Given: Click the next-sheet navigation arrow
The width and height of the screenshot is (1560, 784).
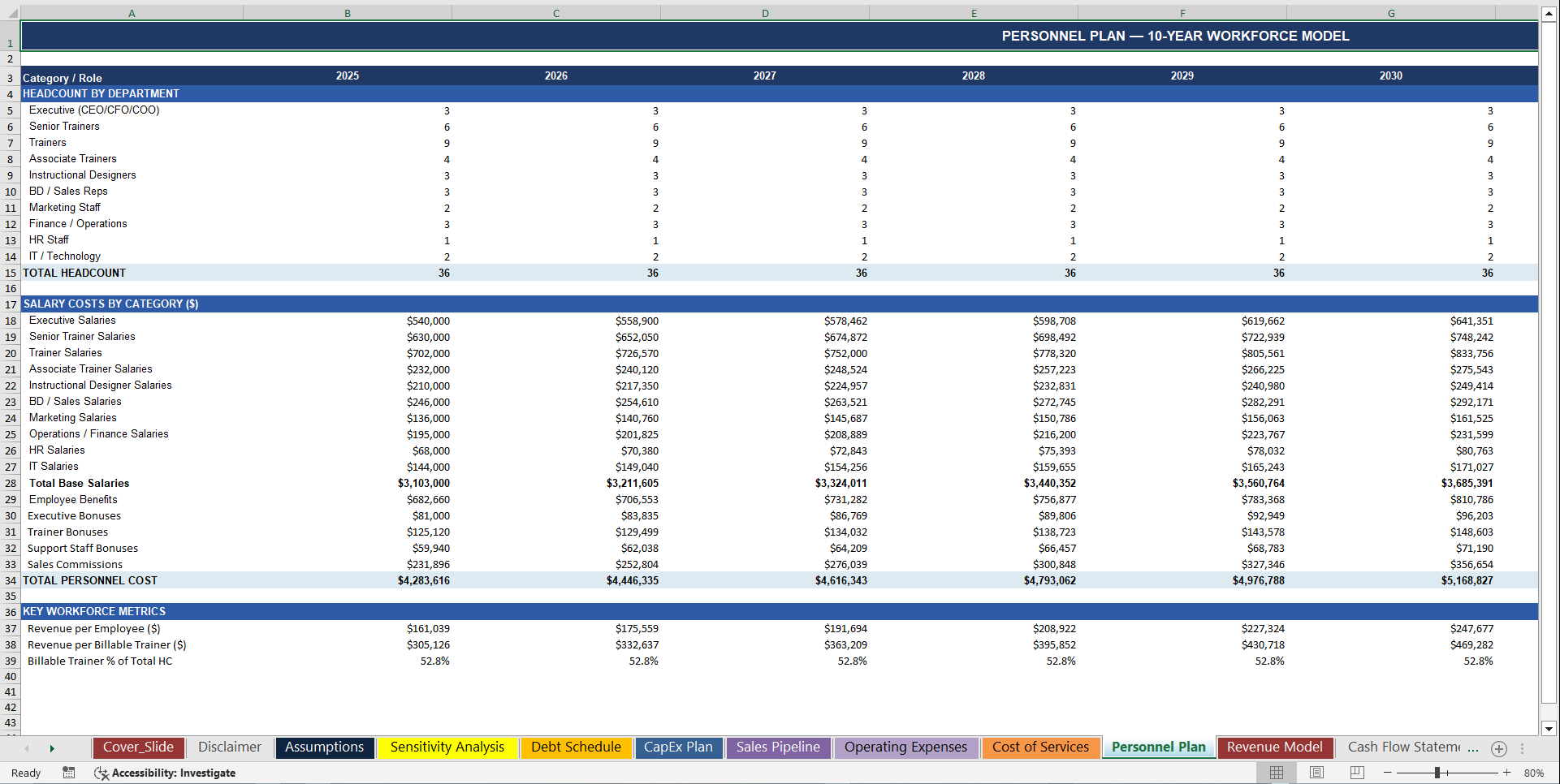Looking at the screenshot, I should click(52, 747).
